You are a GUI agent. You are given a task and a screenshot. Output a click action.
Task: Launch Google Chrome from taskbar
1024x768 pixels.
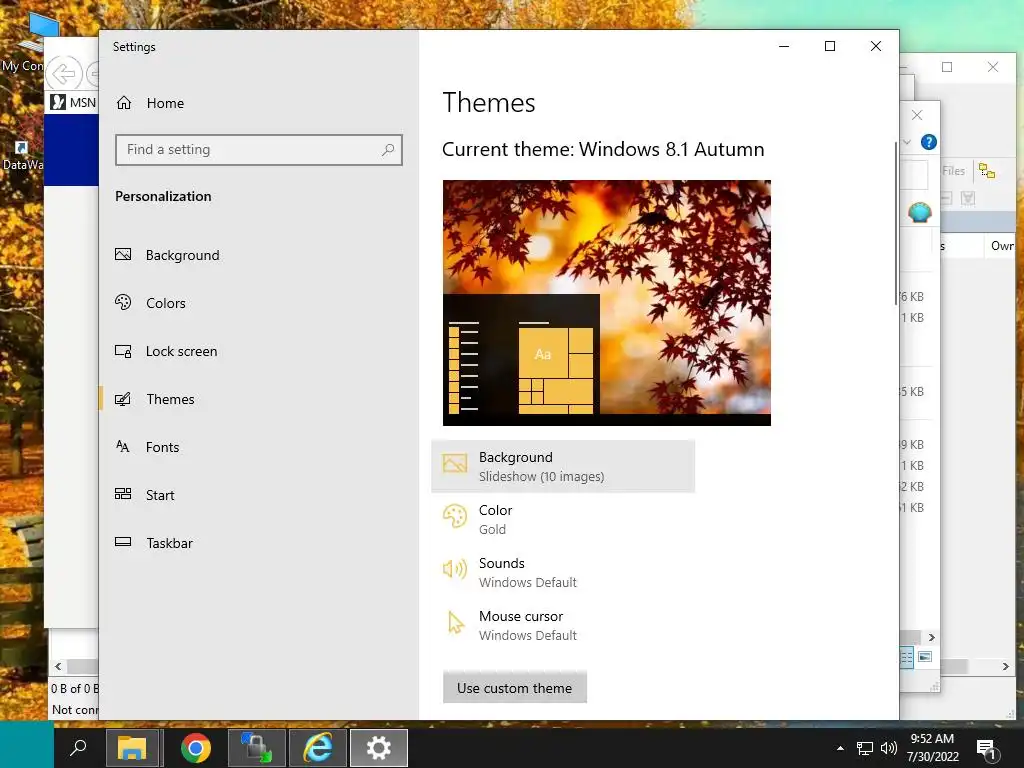coord(195,747)
